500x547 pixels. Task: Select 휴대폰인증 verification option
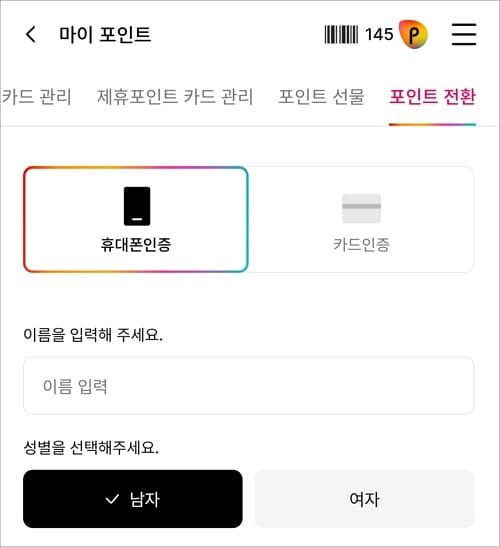[136, 219]
